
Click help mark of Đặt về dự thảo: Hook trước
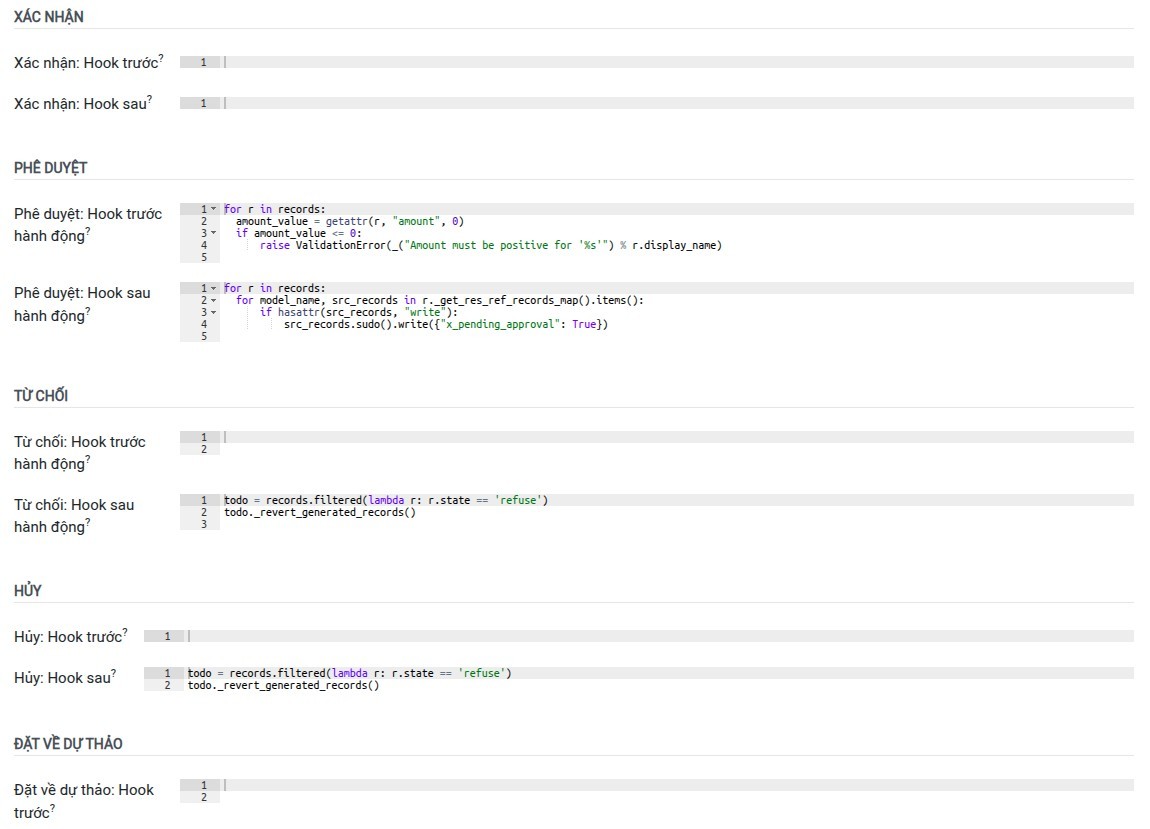[53, 807]
